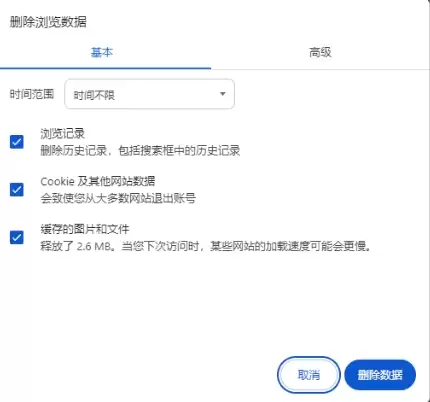The width and height of the screenshot is (430, 402).
Task: Click the 删除浏览数据 dialog title
Action: click(x=48, y=22)
